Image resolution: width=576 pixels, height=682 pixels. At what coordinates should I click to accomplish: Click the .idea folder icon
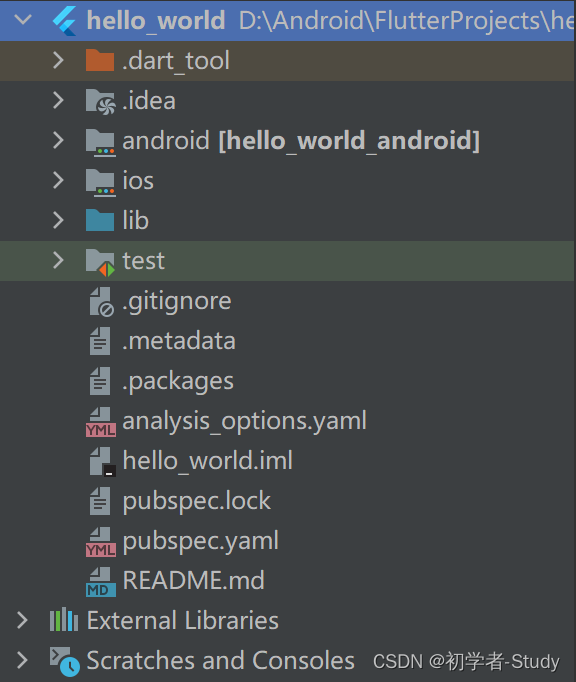point(100,101)
